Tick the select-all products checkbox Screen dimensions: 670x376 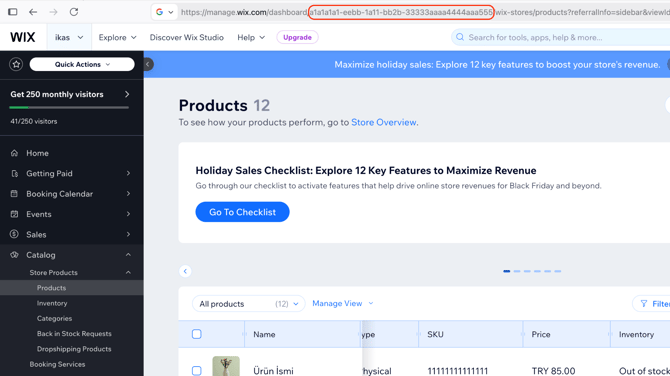click(197, 334)
